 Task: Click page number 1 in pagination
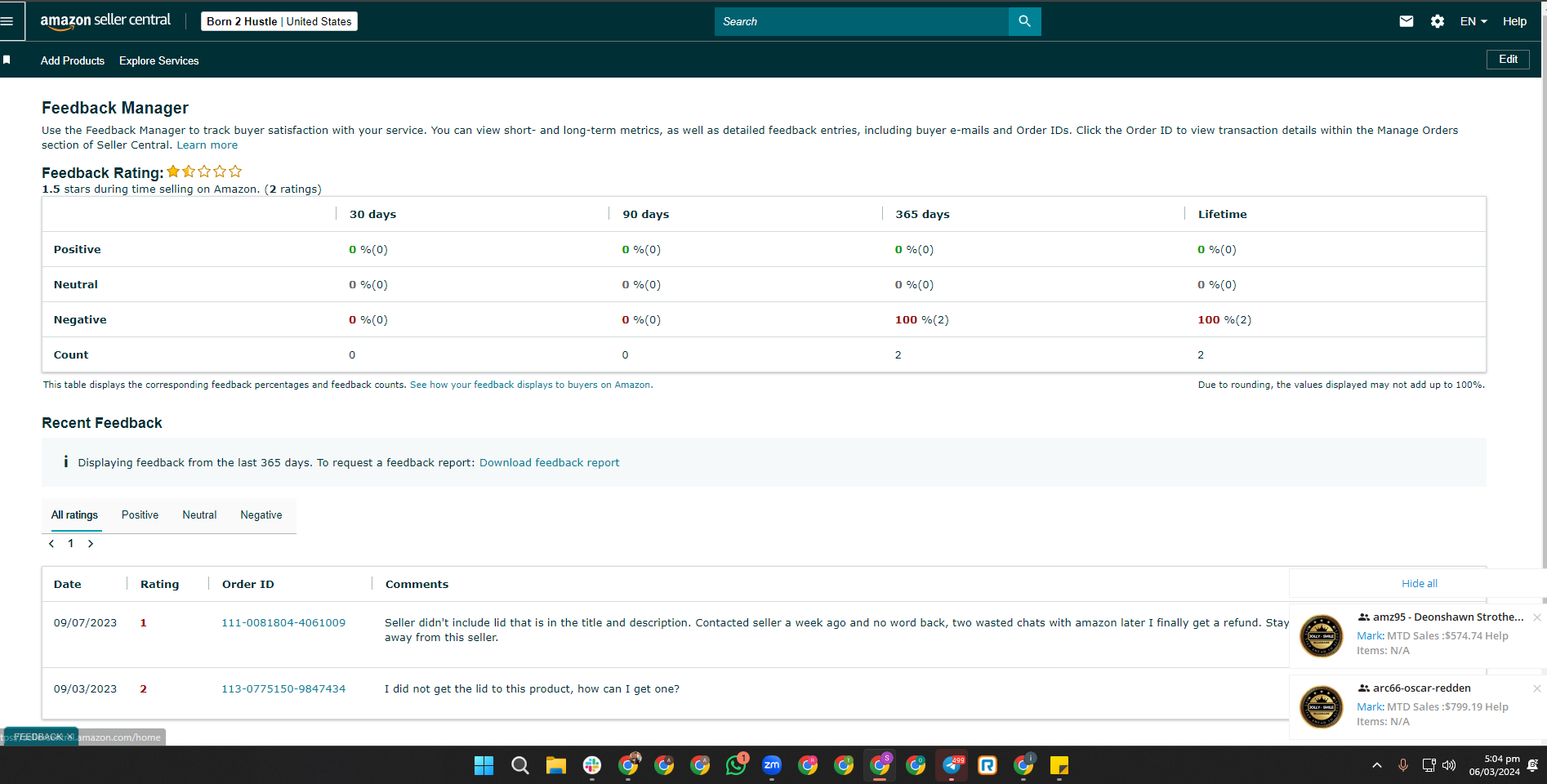[x=71, y=543]
